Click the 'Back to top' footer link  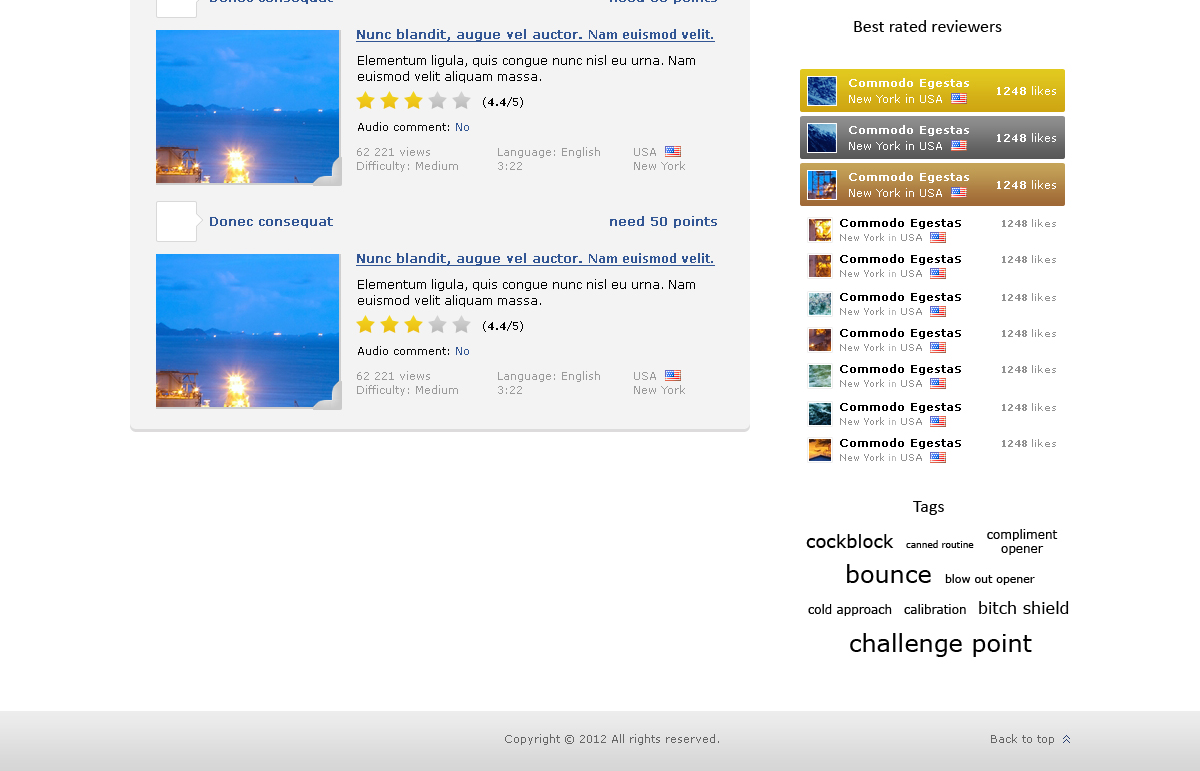1022,740
